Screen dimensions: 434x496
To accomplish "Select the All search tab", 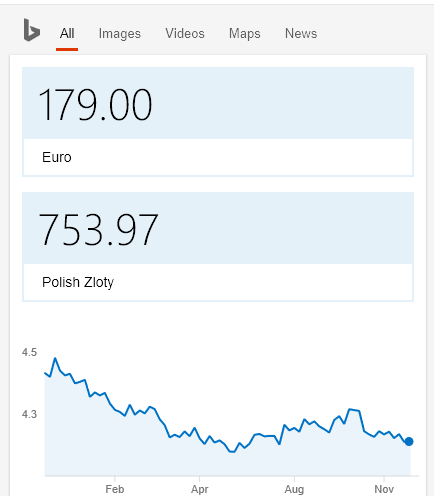I will [67, 34].
